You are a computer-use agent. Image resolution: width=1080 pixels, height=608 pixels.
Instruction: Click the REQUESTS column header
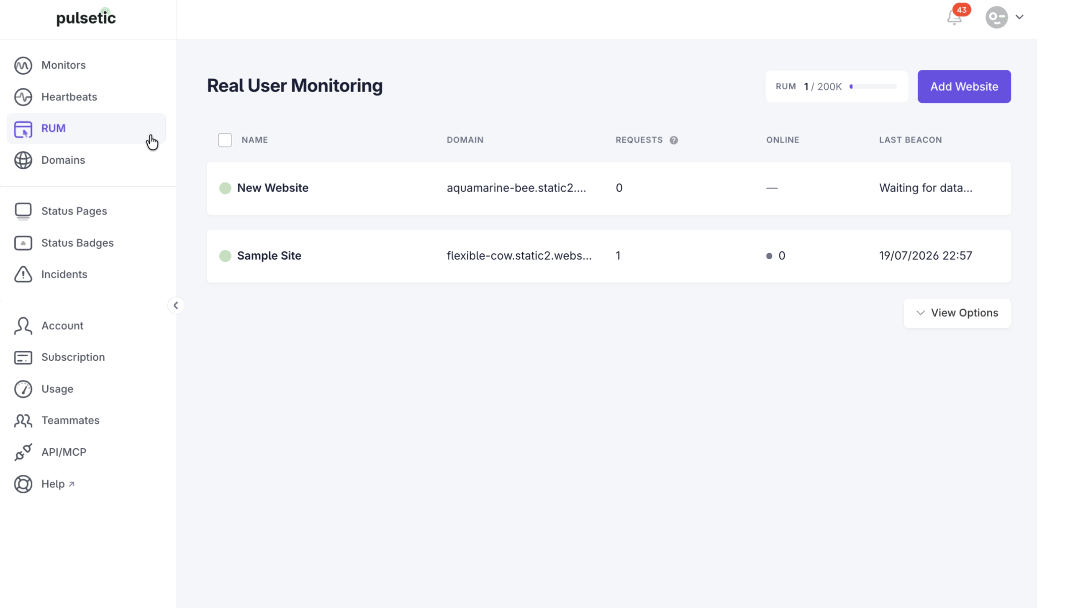[639, 140]
